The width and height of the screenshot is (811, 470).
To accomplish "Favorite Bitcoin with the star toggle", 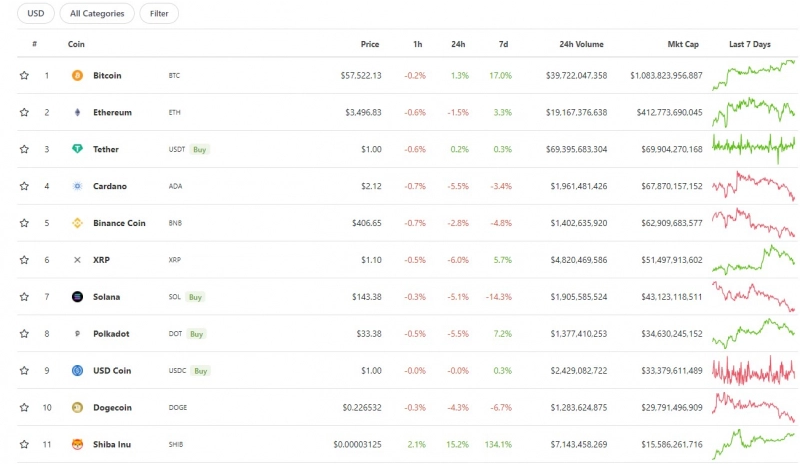I will (24, 75).
